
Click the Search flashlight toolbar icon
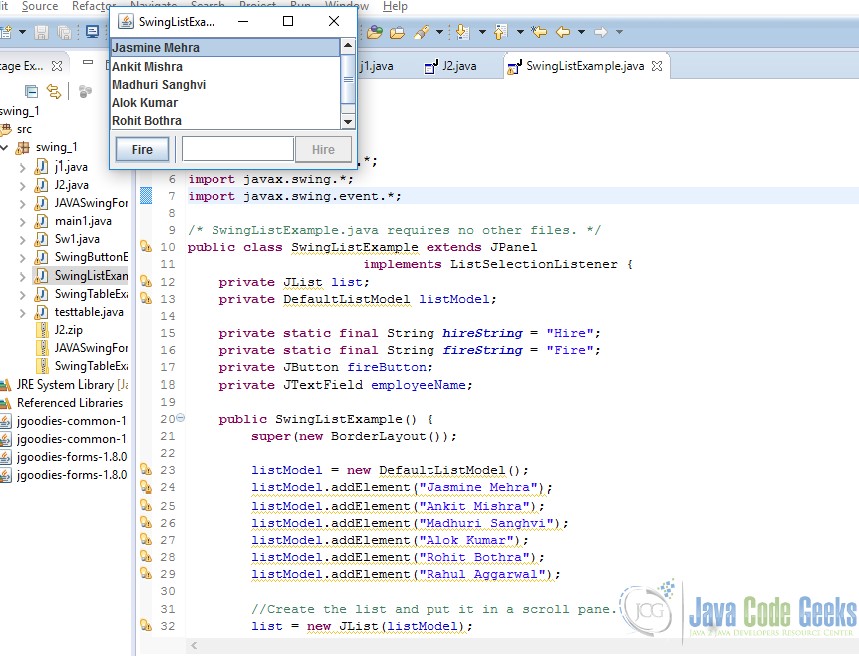click(x=421, y=32)
